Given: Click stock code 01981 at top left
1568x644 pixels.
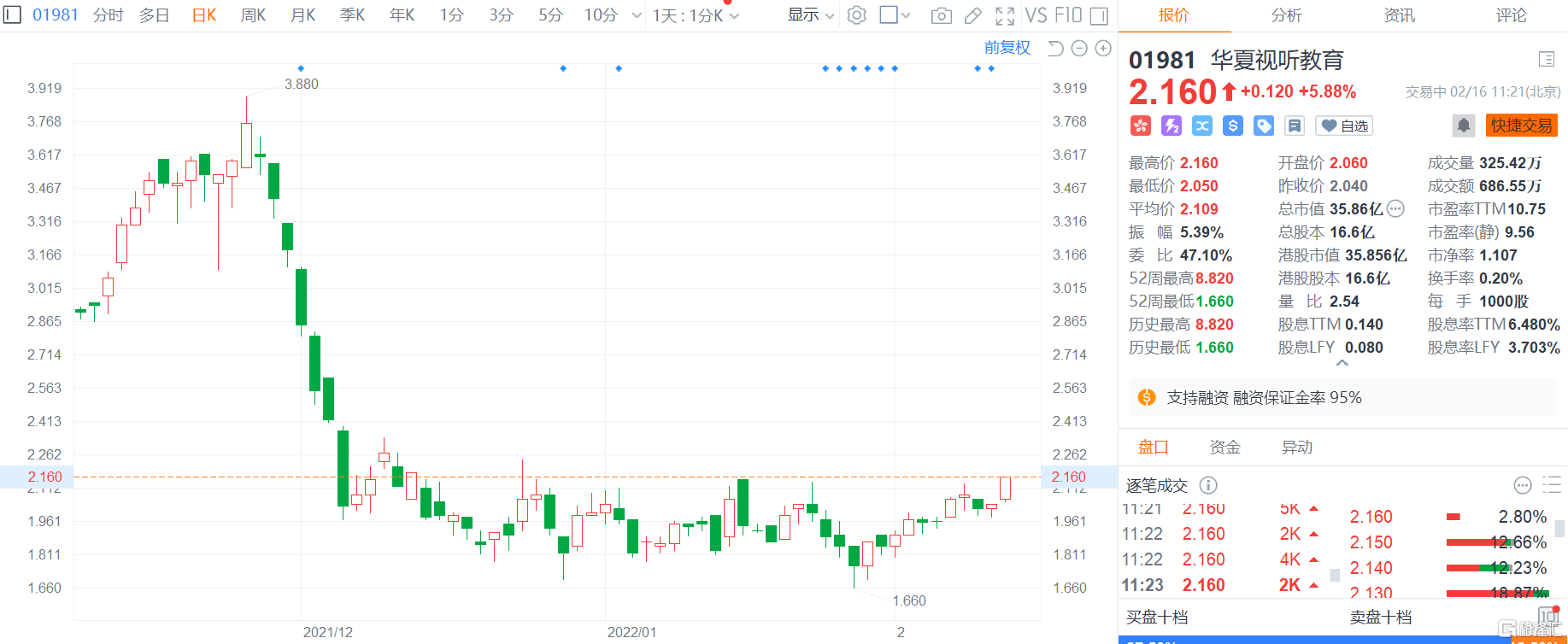Looking at the screenshot, I should [55, 15].
